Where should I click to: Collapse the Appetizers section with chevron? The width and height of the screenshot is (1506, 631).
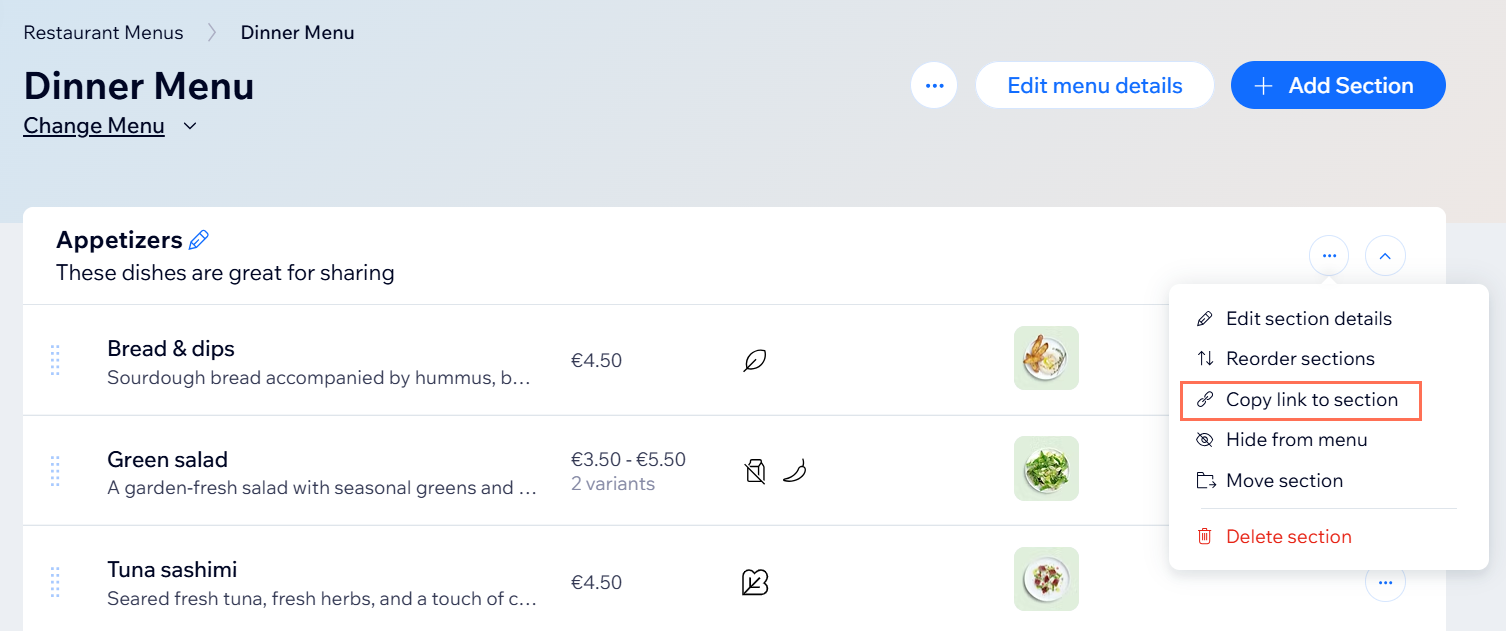1385,256
